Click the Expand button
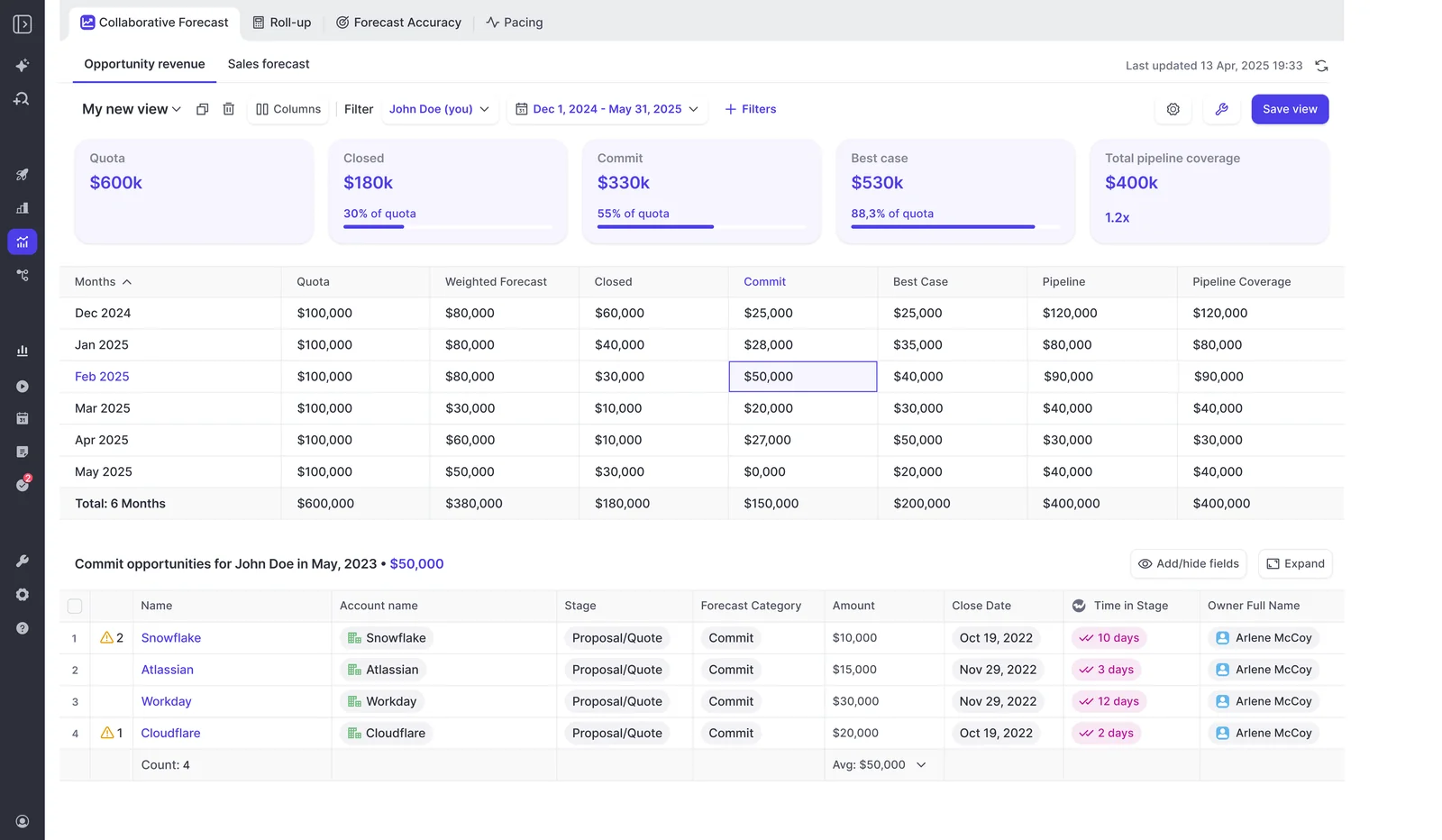Screen dimensions: 1442x840 pyautogui.click(x=1295, y=563)
